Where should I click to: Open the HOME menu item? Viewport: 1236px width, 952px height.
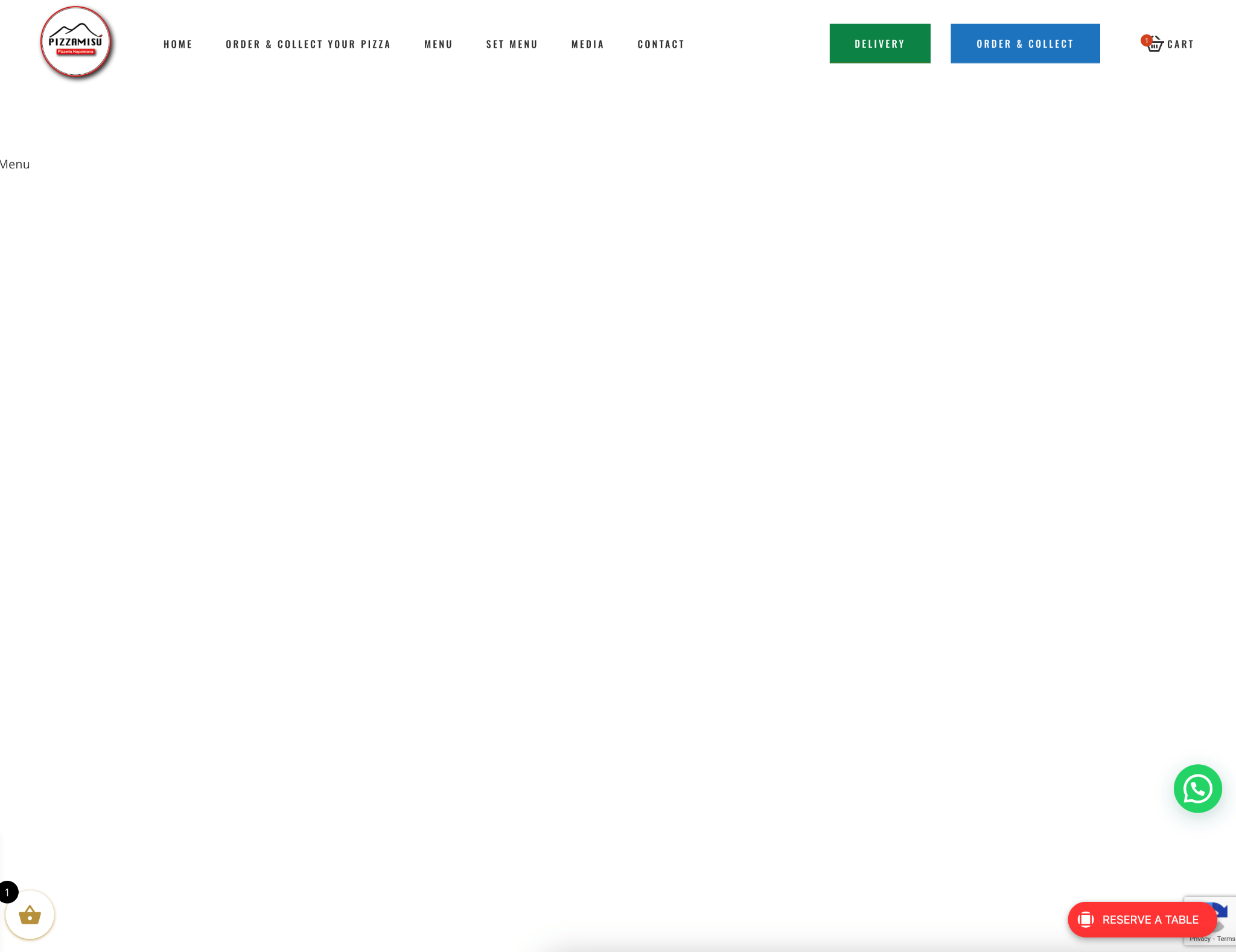[x=178, y=43]
